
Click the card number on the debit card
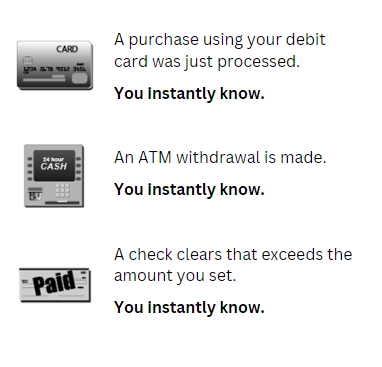54,69
